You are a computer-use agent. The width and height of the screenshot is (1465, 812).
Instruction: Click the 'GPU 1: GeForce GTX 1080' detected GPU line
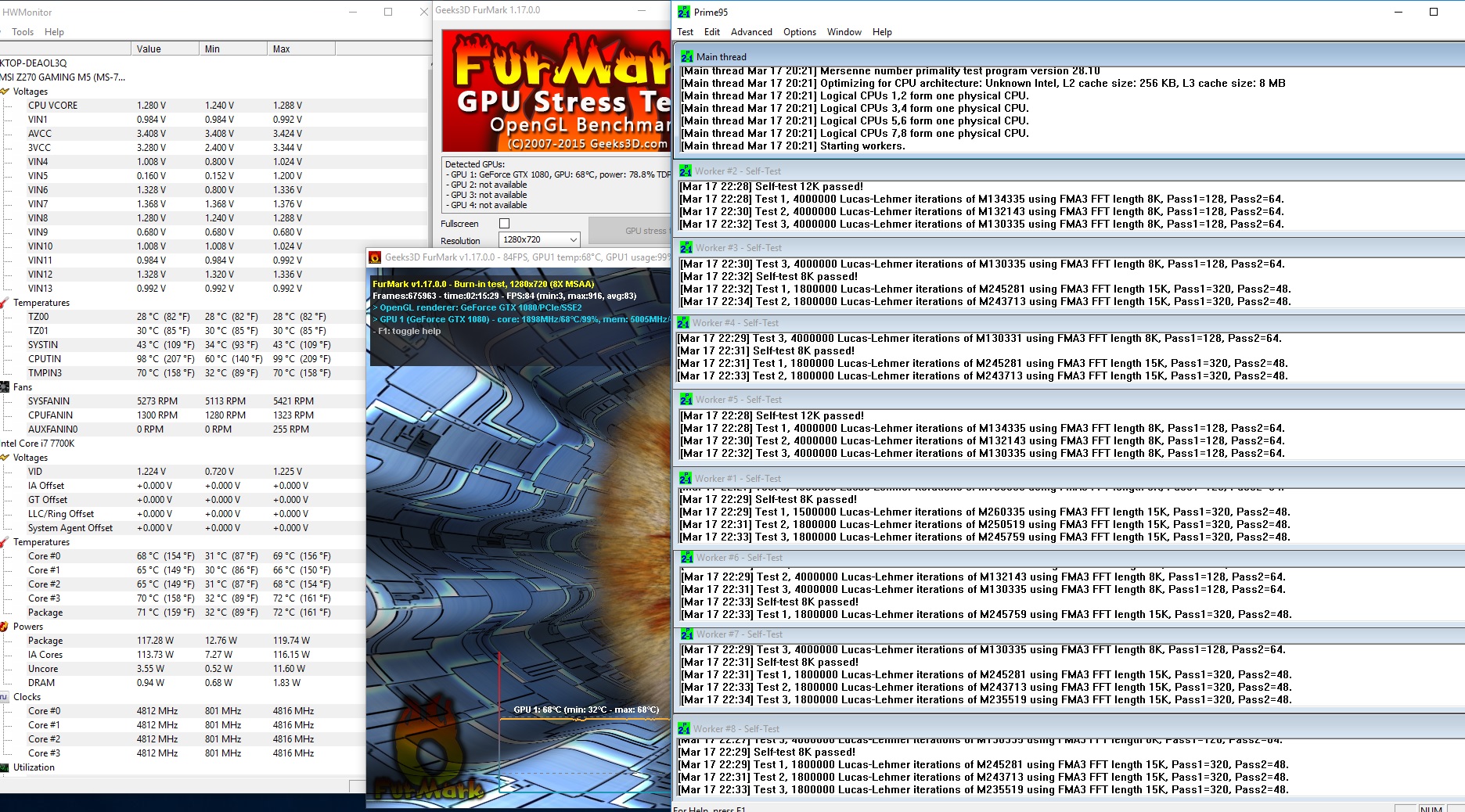click(558, 174)
